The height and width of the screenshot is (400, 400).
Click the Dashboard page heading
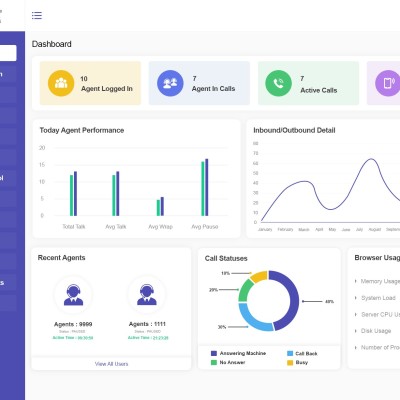pos(52,44)
